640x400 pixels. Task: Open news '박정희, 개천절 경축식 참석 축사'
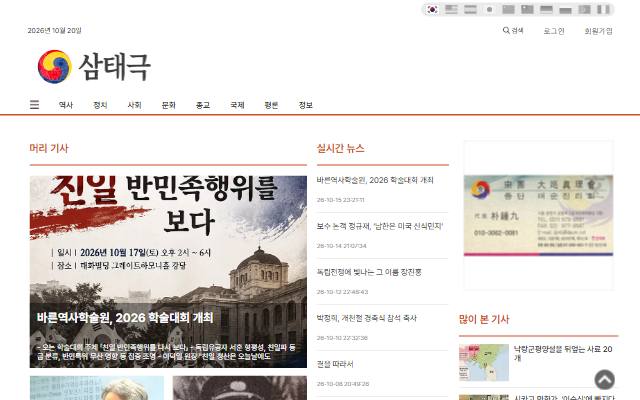click(367, 318)
